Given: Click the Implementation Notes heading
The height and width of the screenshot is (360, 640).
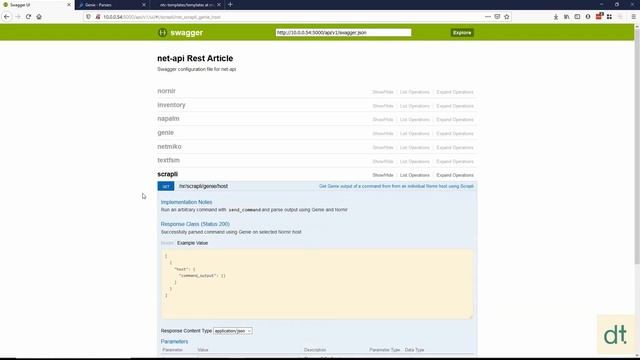Looking at the screenshot, I should (186, 202).
